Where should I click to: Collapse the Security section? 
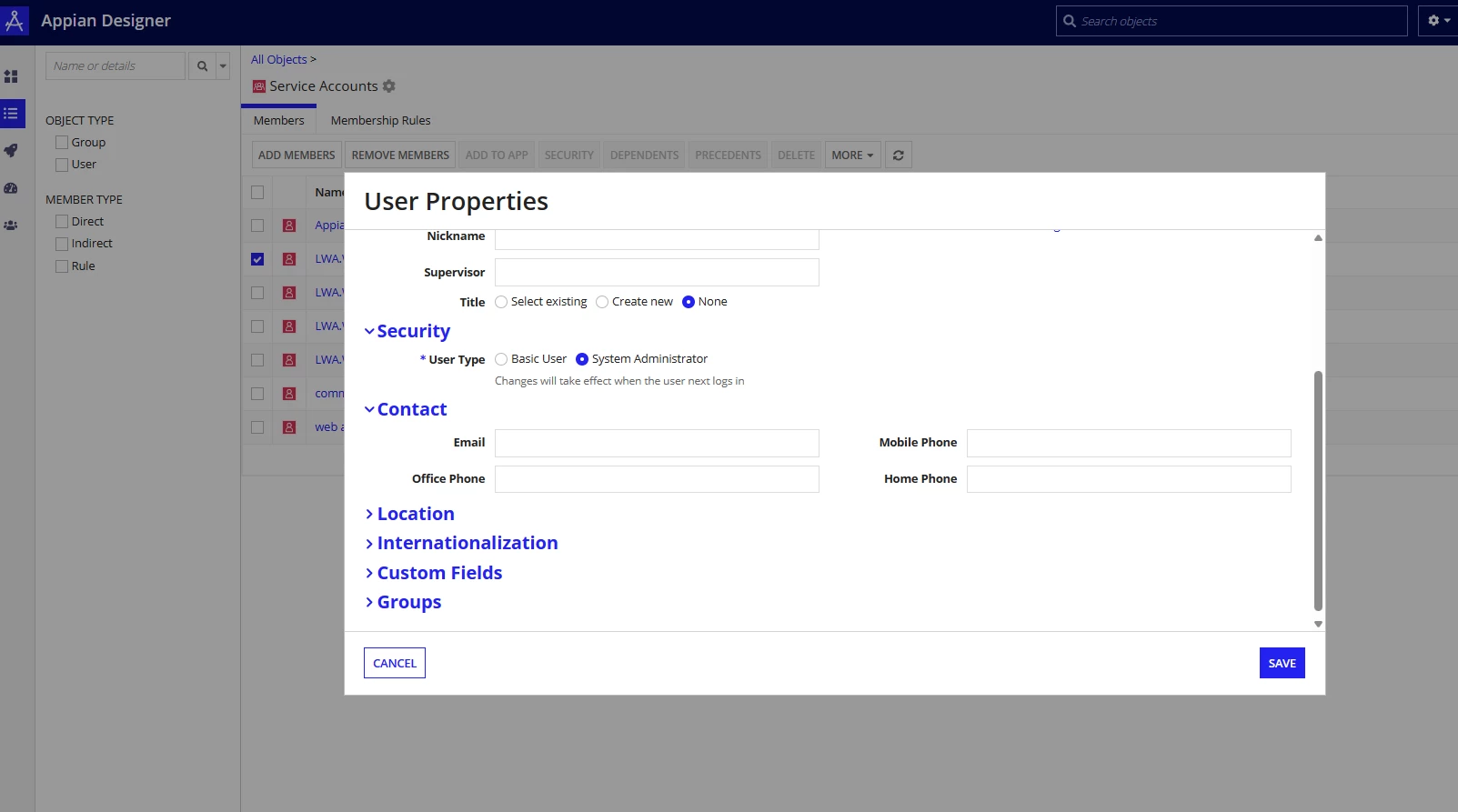coord(407,331)
